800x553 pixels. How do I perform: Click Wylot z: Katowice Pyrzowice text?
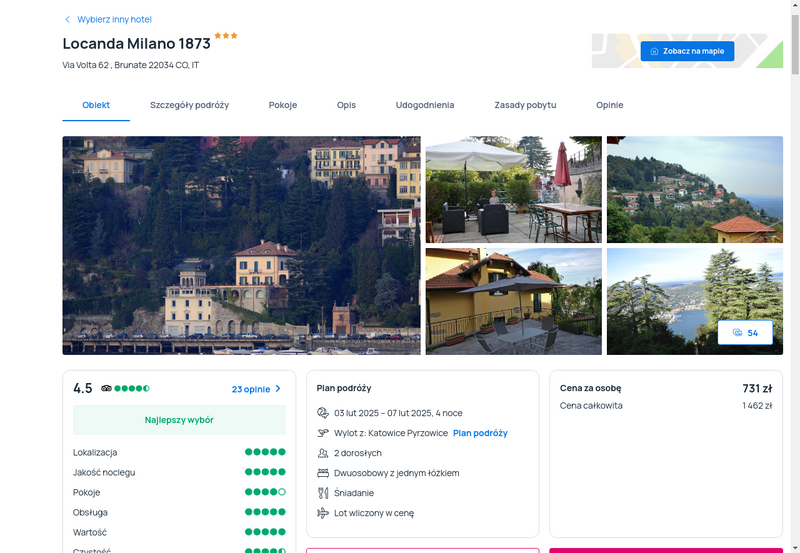pyautogui.click(x=391, y=433)
